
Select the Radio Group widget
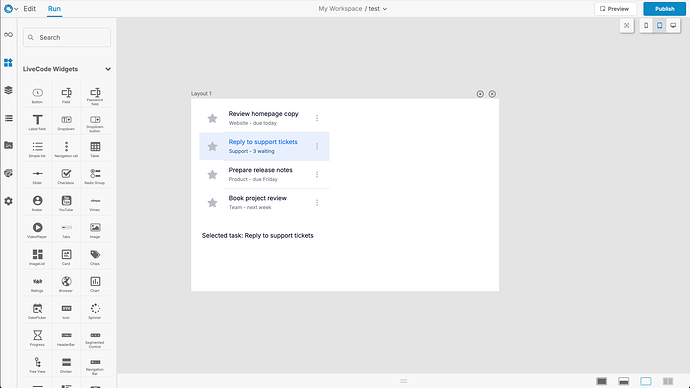95,176
